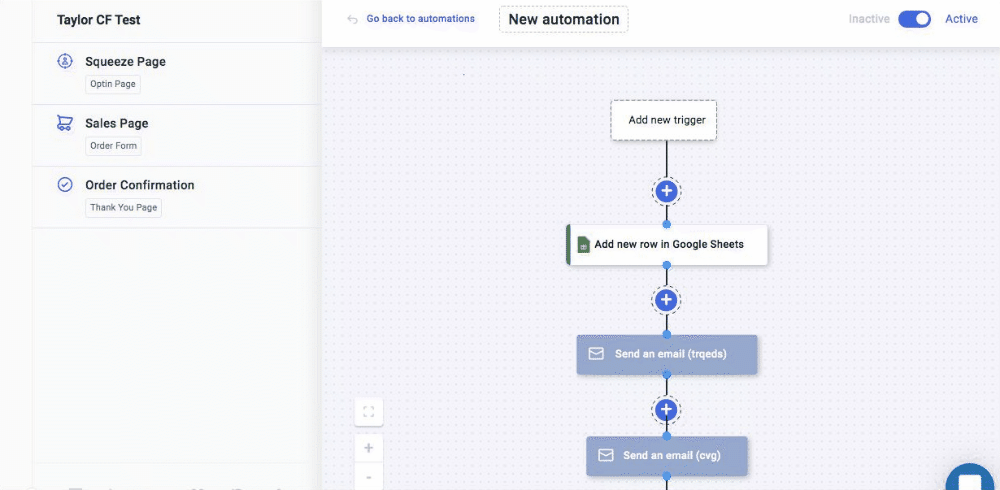Click the Squeeze Page target icon

(x=65, y=61)
